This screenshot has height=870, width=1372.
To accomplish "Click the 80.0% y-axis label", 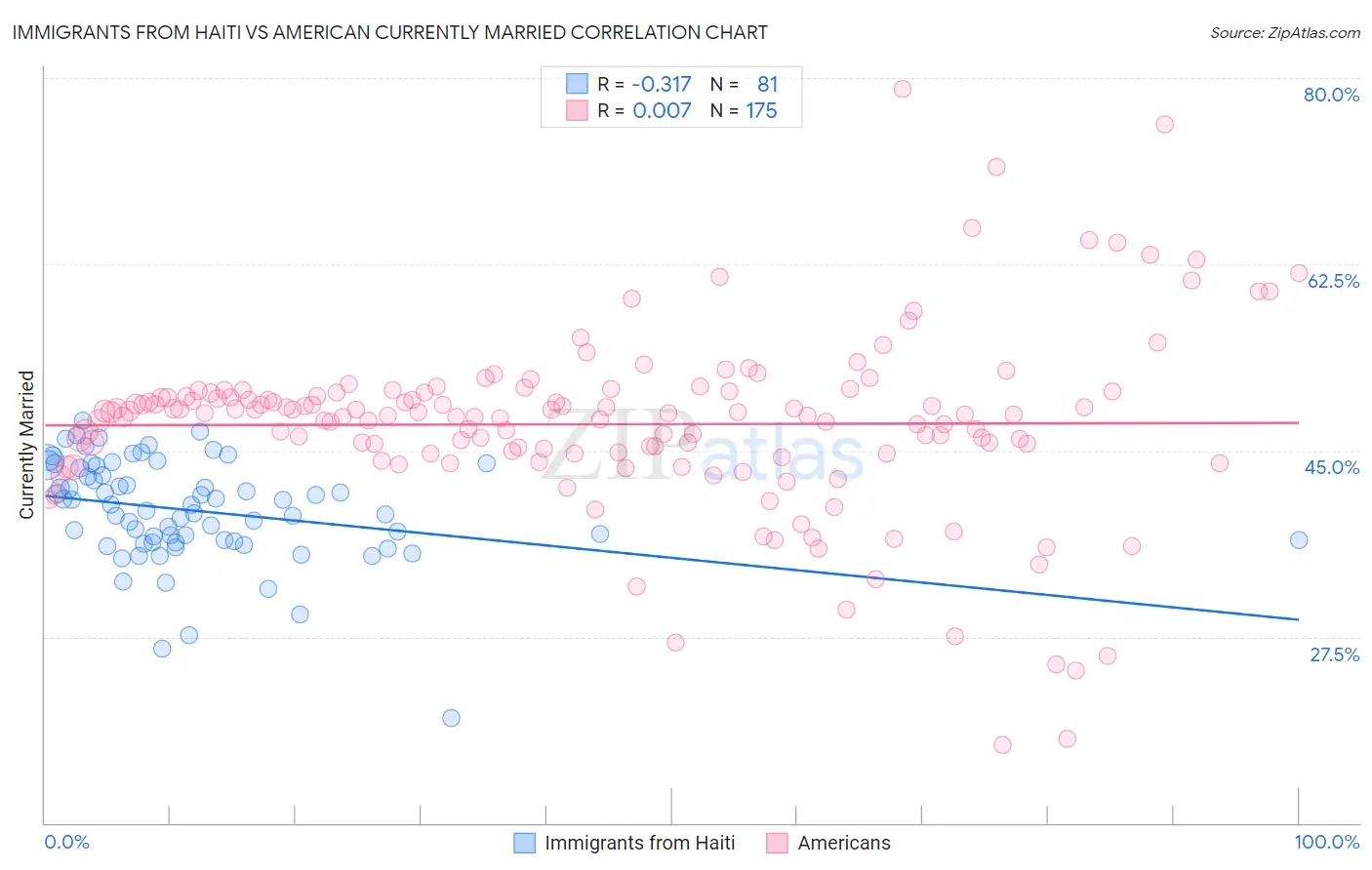I will tap(1331, 95).
